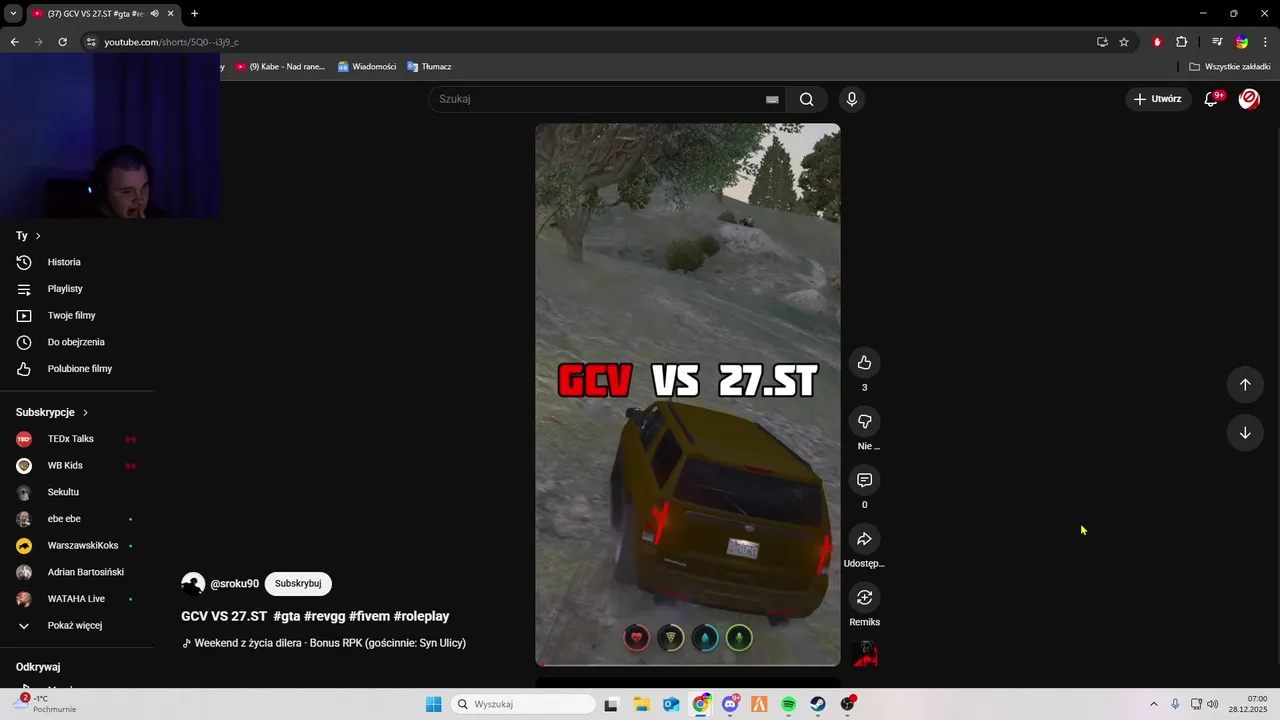Share the short via Udostępnij icon
The image size is (1280, 720).
coord(864,539)
